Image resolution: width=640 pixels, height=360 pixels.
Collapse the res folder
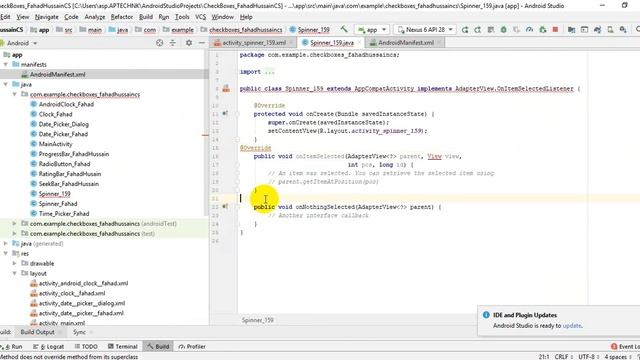(6, 253)
